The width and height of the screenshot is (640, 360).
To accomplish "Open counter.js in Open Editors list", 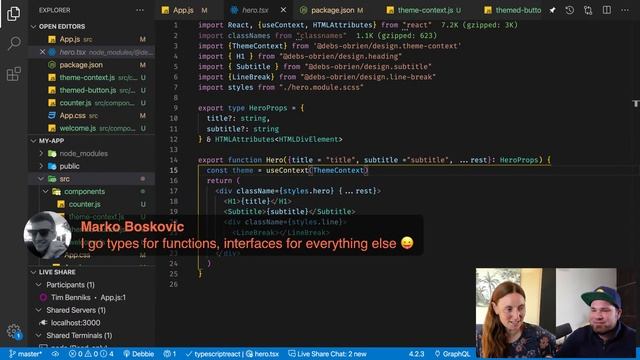I will click(x=92, y=102).
